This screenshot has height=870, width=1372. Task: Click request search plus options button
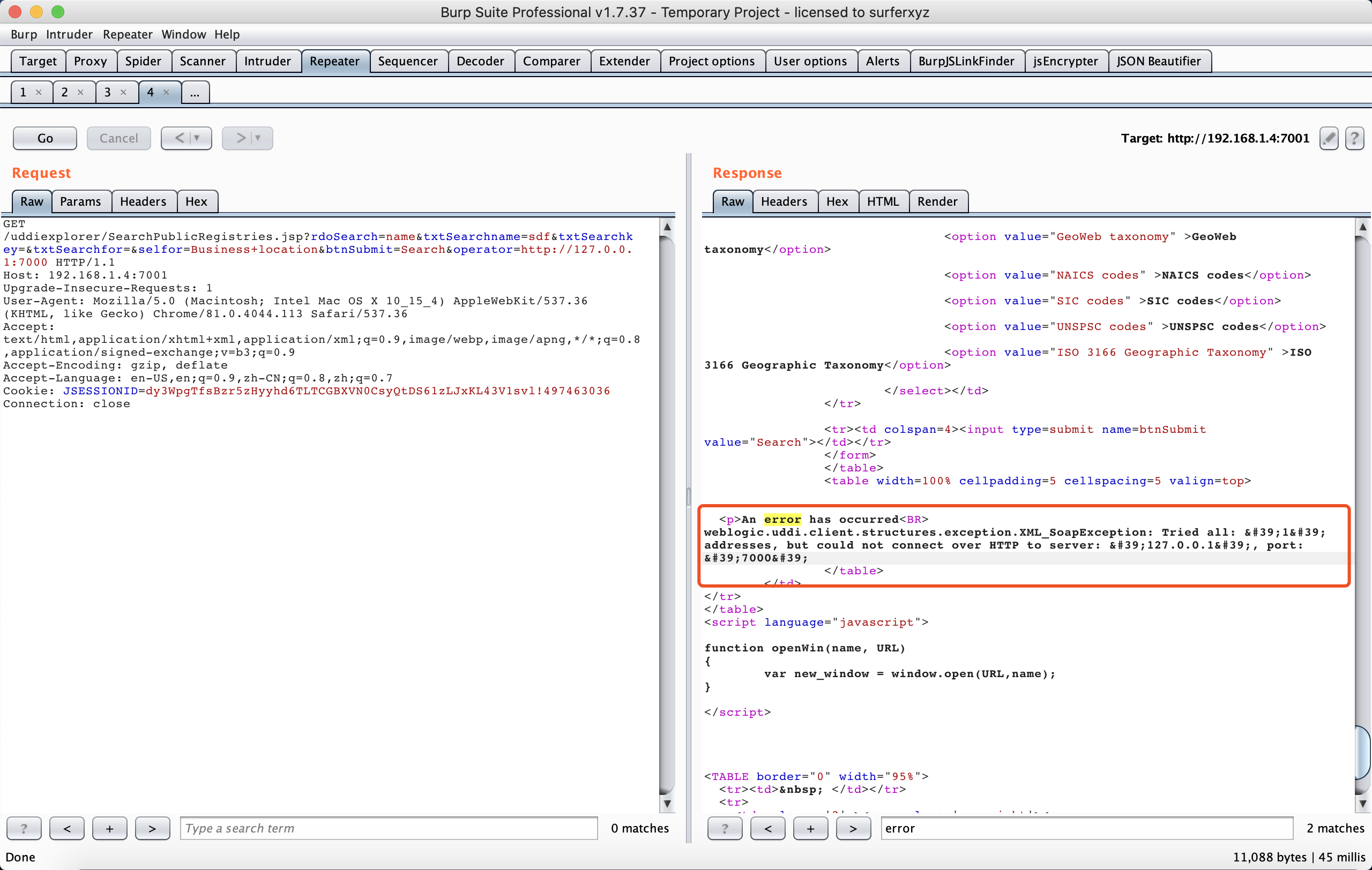point(109,828)
